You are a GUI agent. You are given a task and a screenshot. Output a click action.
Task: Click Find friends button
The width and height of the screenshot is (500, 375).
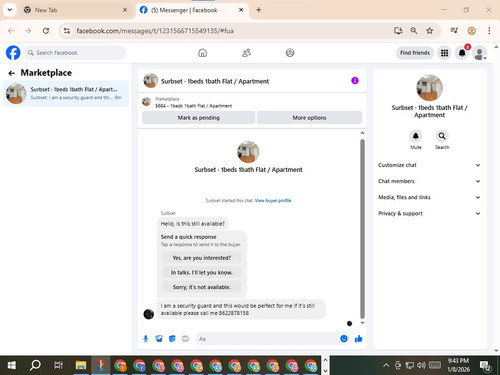[x=415, y=53]
